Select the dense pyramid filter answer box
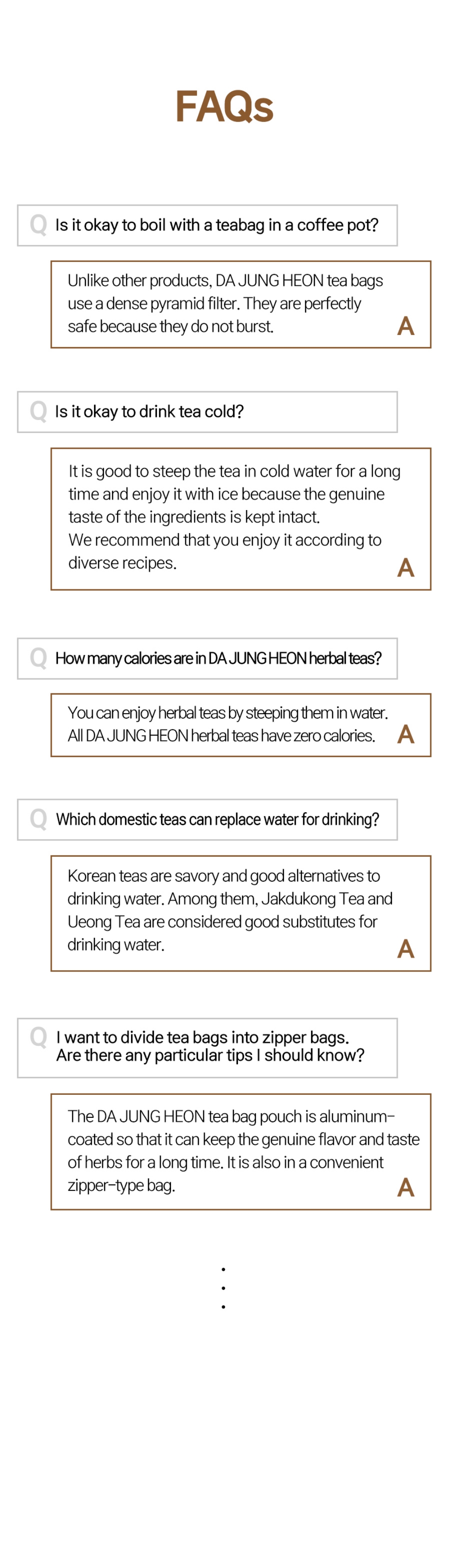 coord(241,304)
